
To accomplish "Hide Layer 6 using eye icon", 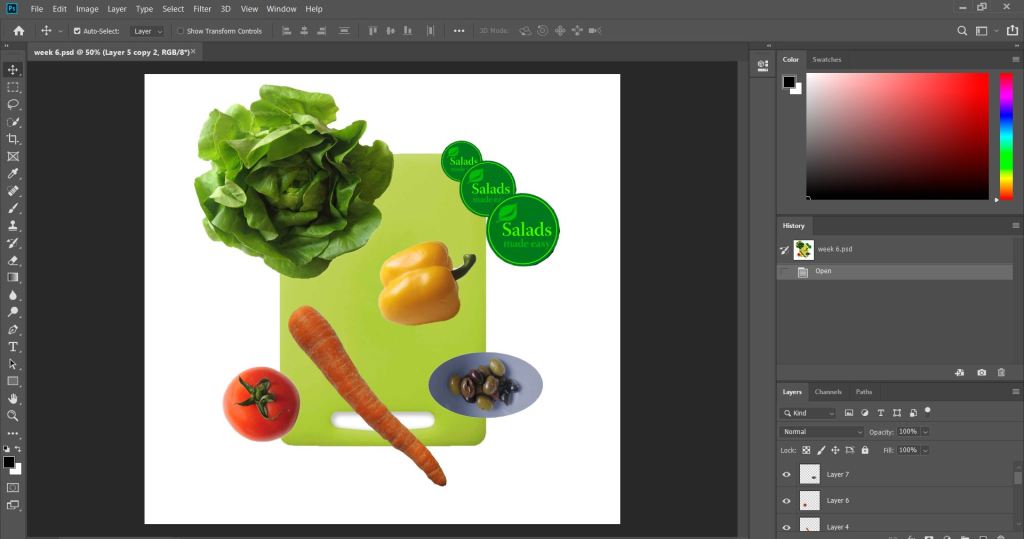I will [786, 500].
